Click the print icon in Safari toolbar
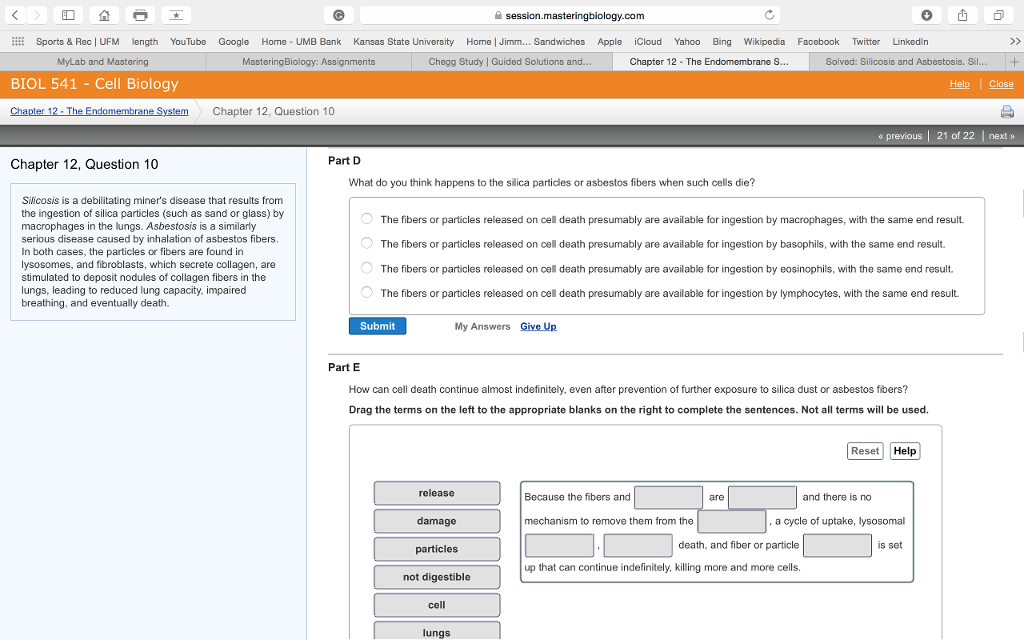This screenshot has width=1024, height=640. pyautogui.click(x=139, y=15)
